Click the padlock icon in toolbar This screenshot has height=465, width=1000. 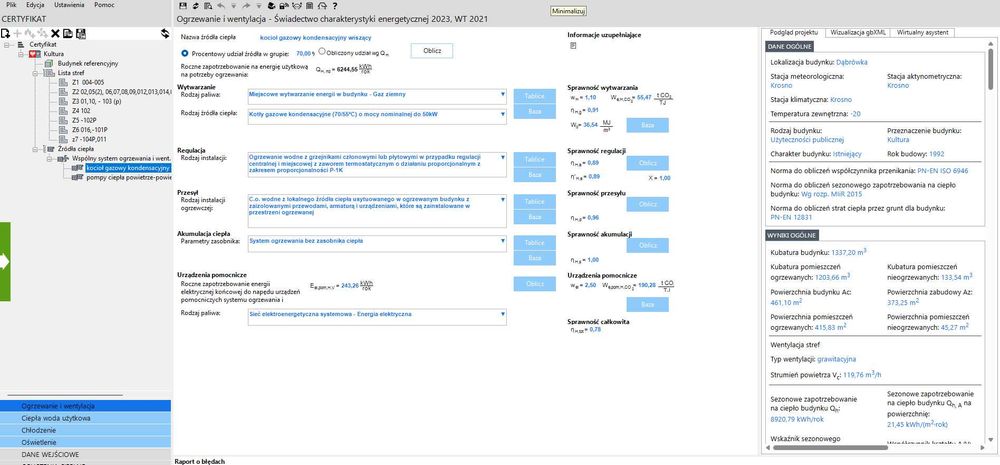click(284, 6)
